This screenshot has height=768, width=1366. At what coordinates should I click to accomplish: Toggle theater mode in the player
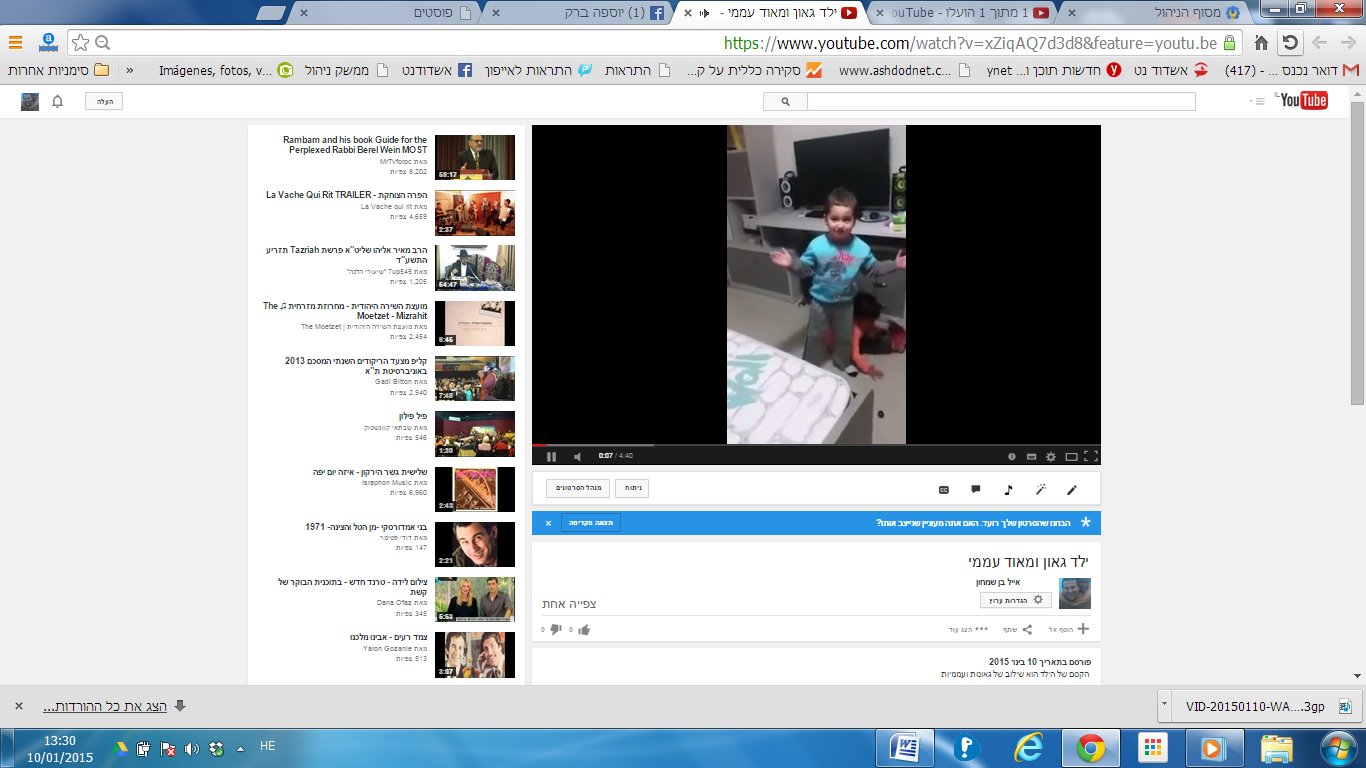click(x=1071, y=457)
